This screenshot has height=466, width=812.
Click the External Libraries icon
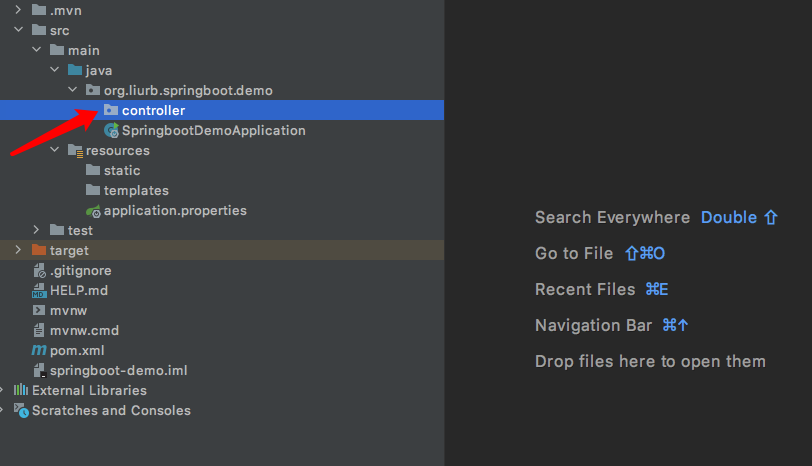[x=21, y=390]
